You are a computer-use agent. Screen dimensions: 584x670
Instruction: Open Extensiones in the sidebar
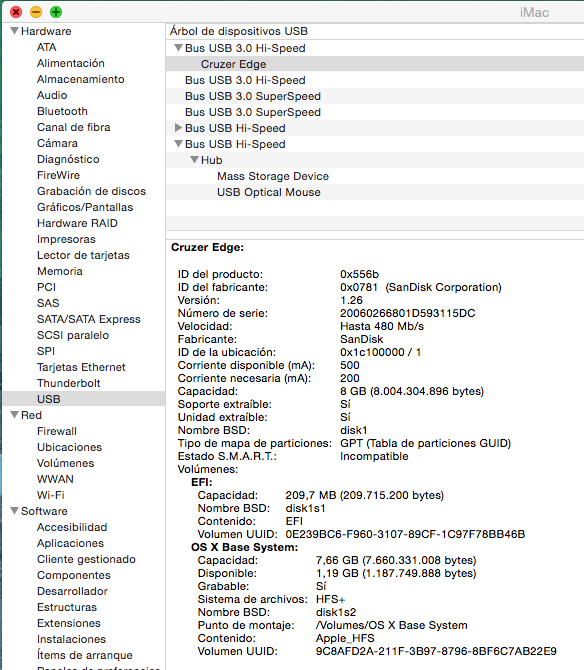coord(68,623)
